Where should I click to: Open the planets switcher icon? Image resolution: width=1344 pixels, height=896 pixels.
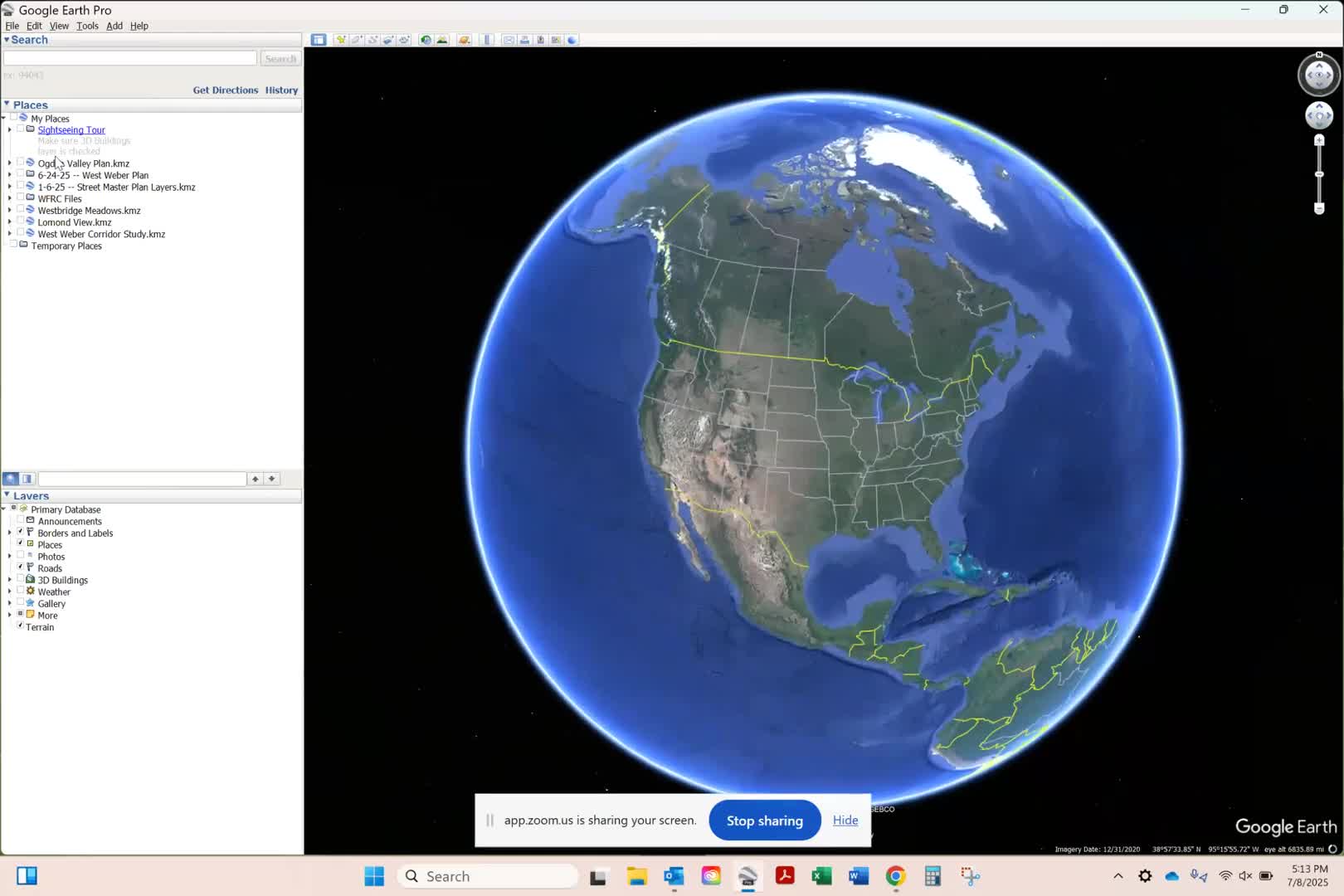point(465,40)
